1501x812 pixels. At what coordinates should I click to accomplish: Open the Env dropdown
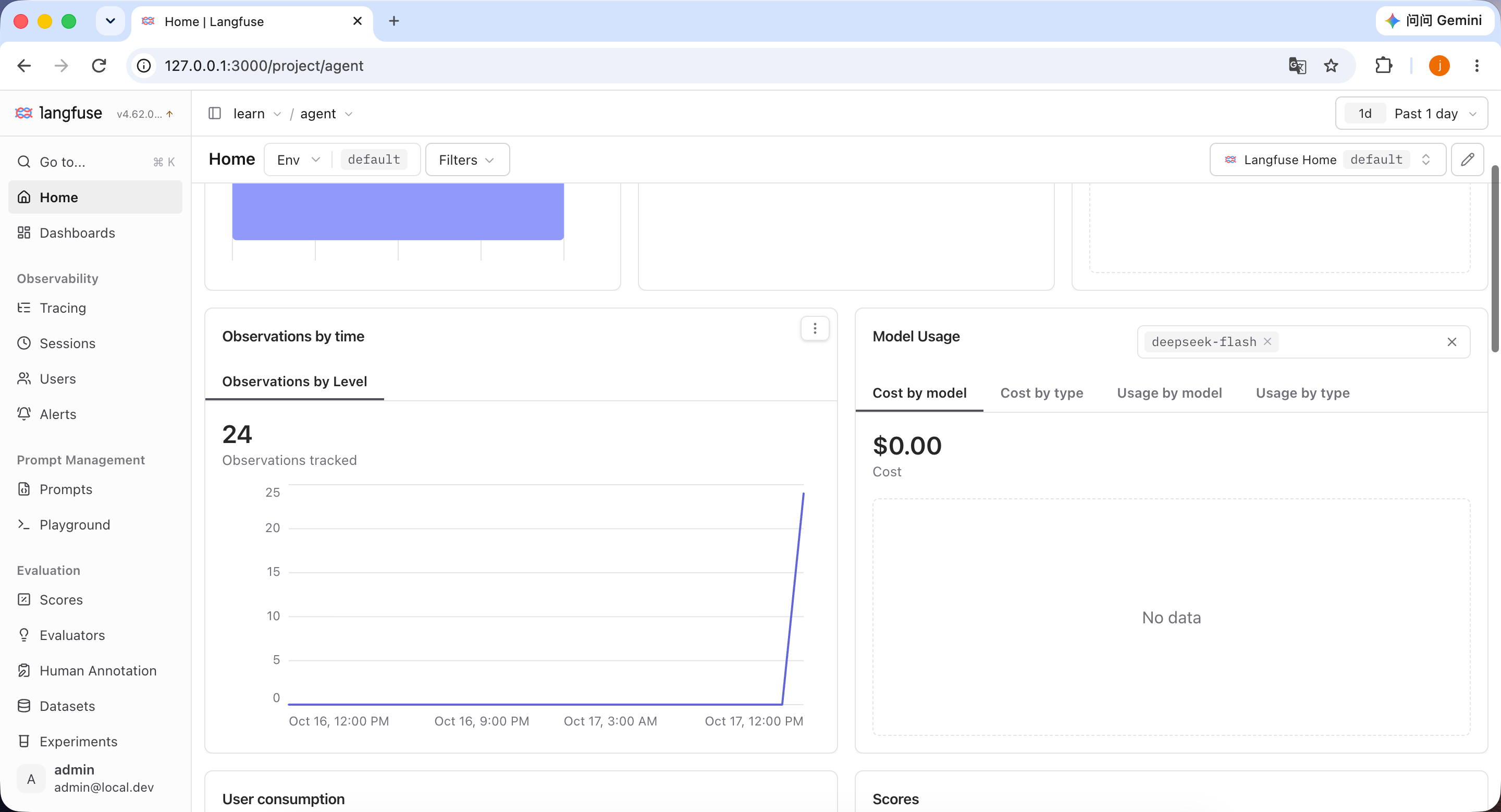click(x=298, y=159)
